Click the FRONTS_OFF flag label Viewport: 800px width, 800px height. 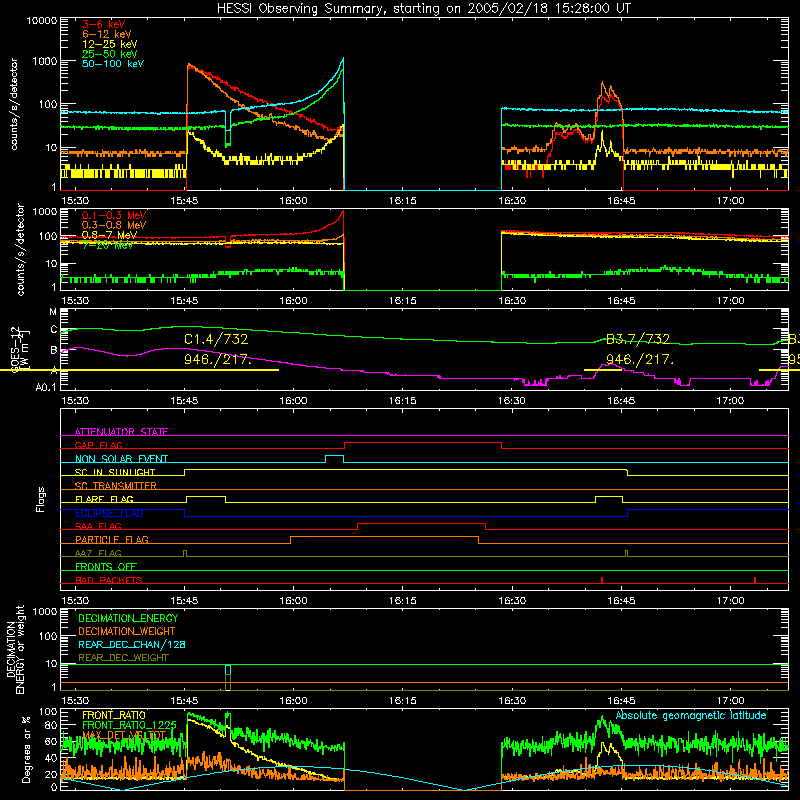pos(106,567)
